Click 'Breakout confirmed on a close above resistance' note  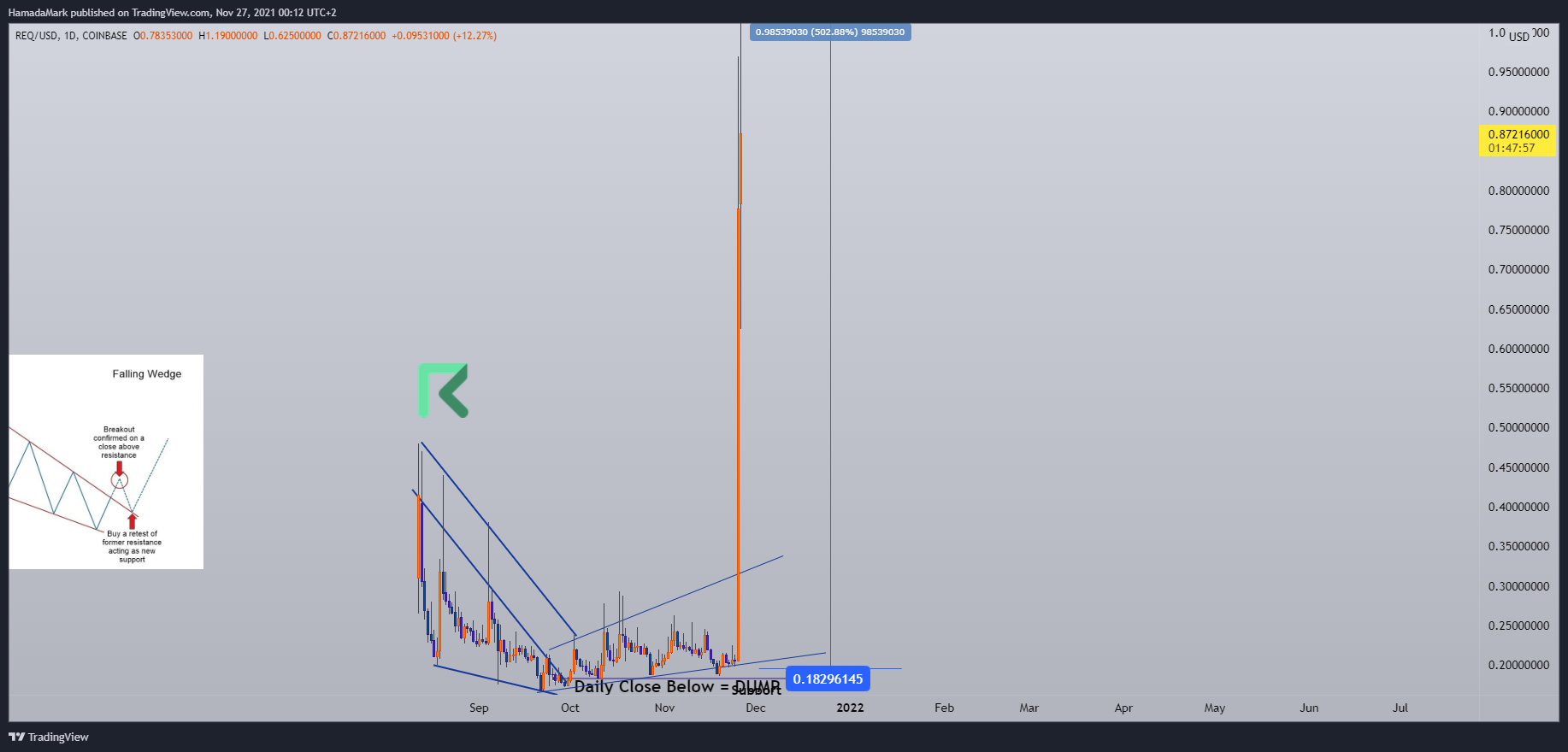click(119, 443)
